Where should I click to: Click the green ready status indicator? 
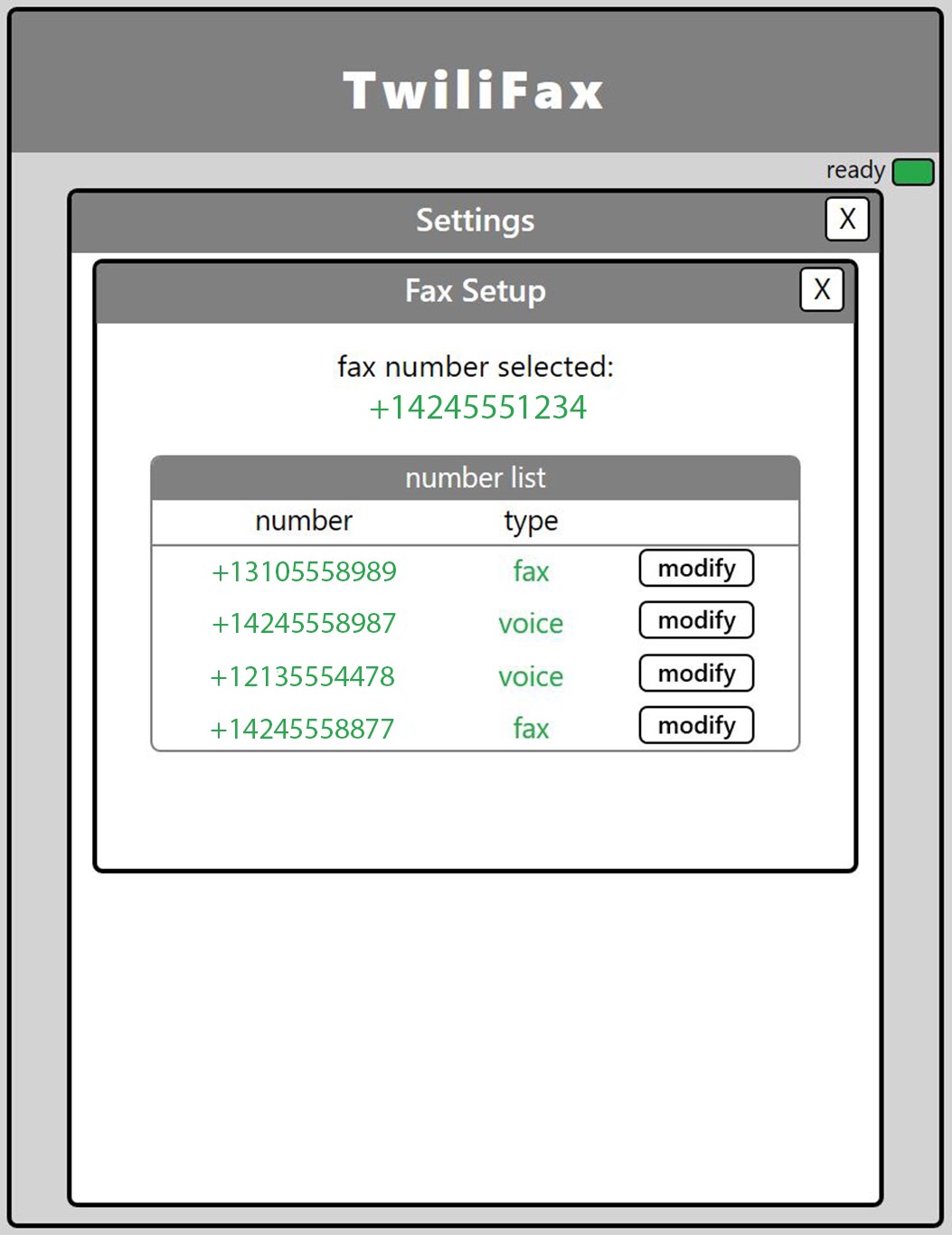913,172
